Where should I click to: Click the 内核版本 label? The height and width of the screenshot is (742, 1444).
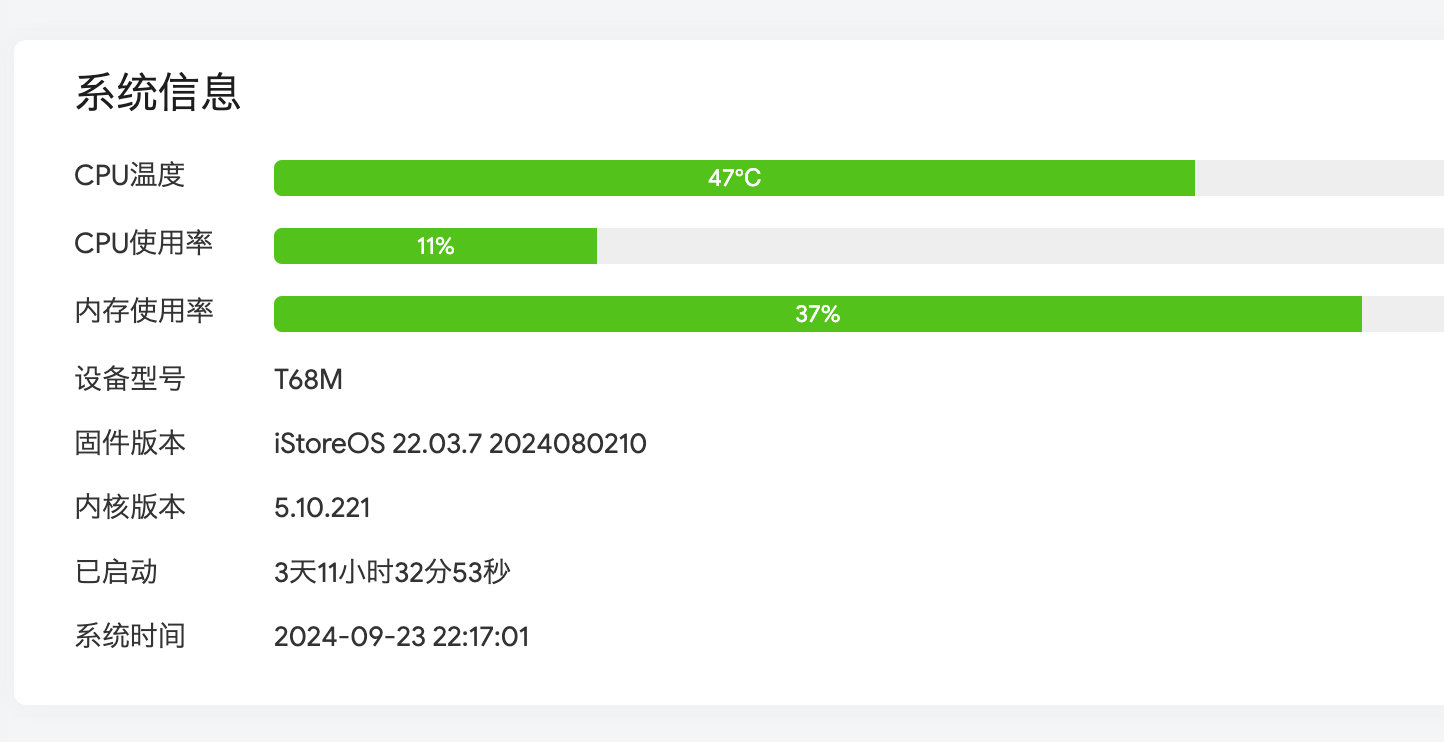pos(130,508)
